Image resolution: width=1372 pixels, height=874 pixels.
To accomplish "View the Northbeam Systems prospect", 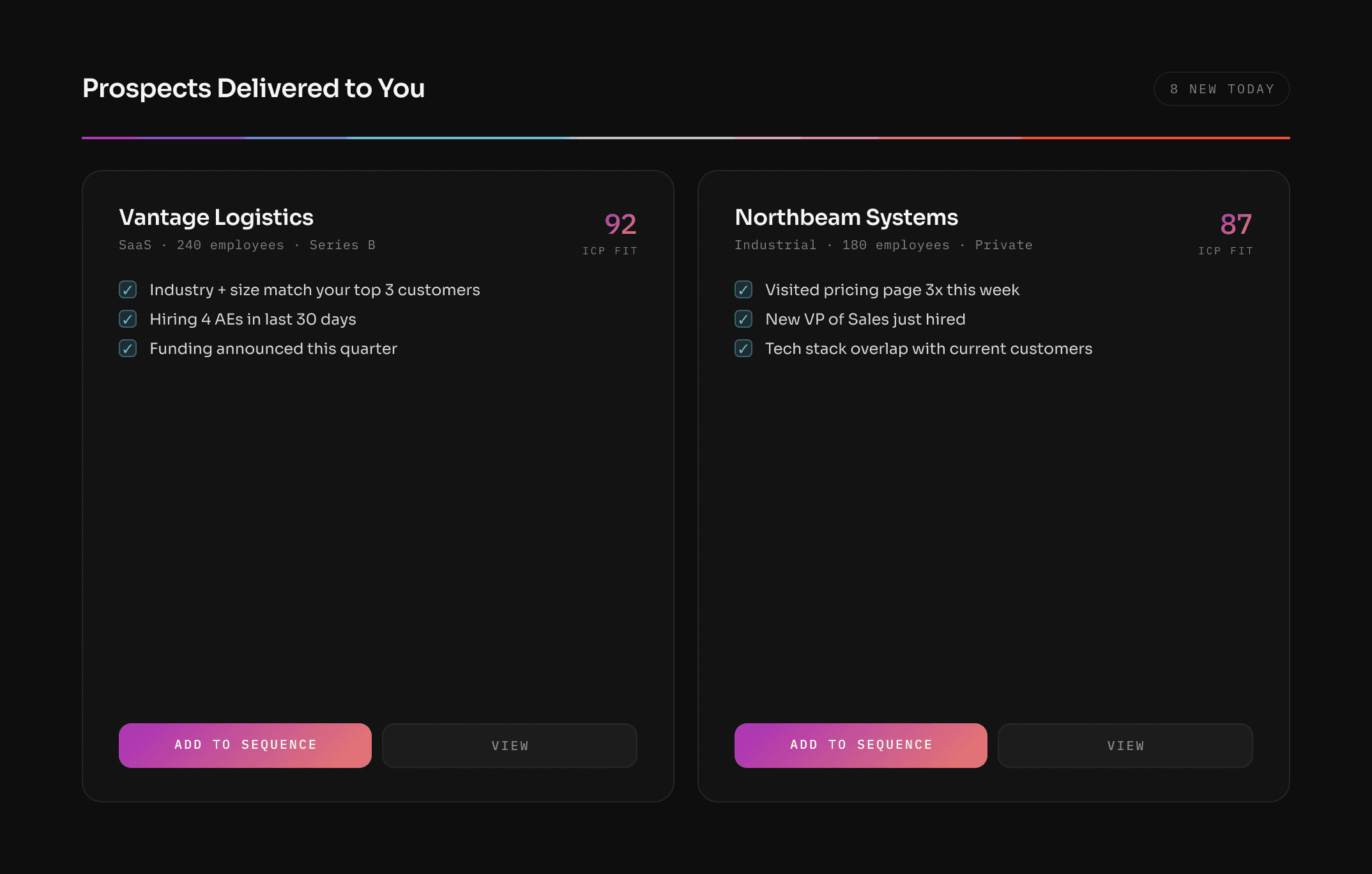I will click(1125, 746).
